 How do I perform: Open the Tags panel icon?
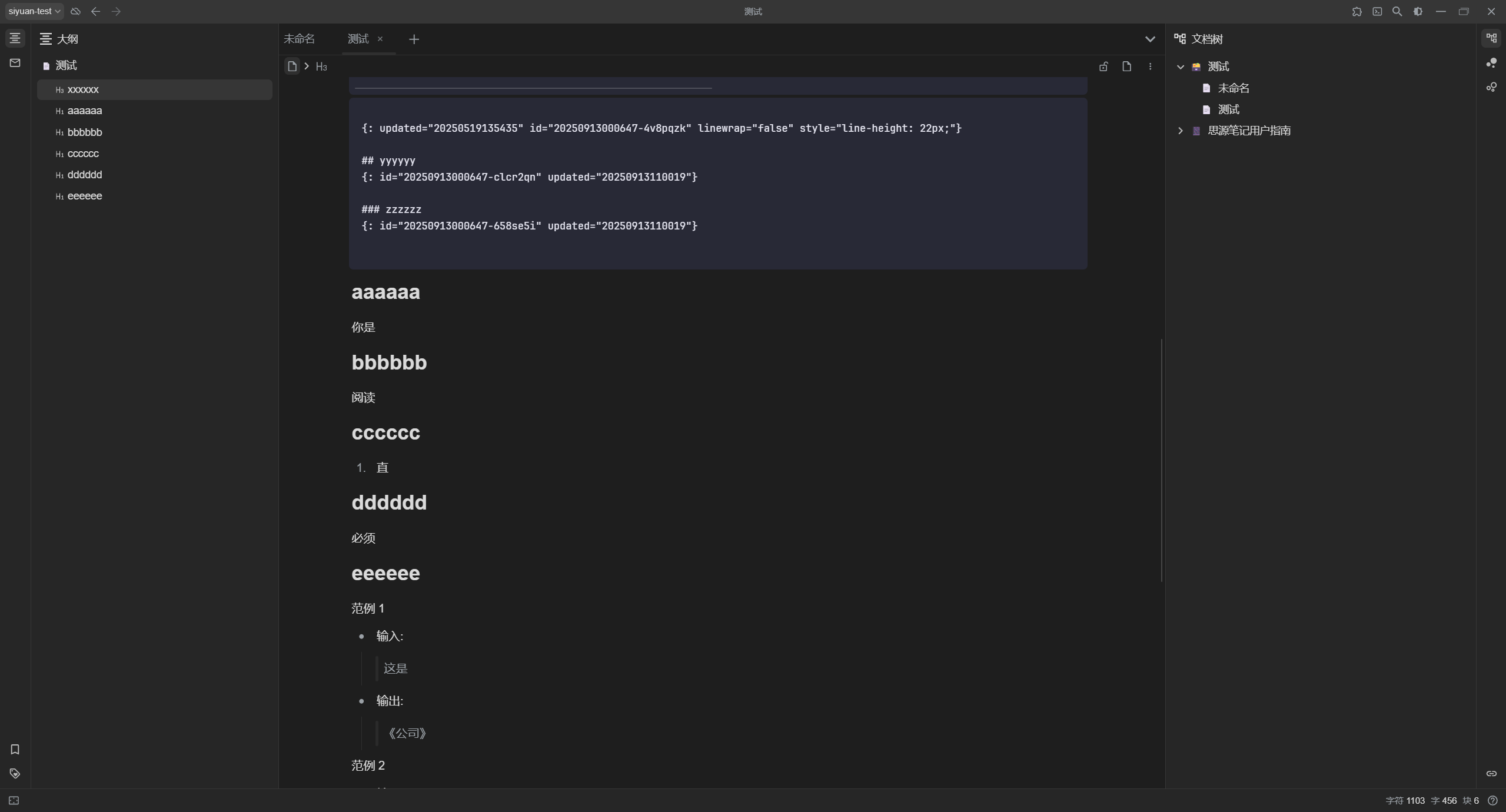[x=15, y=773]
